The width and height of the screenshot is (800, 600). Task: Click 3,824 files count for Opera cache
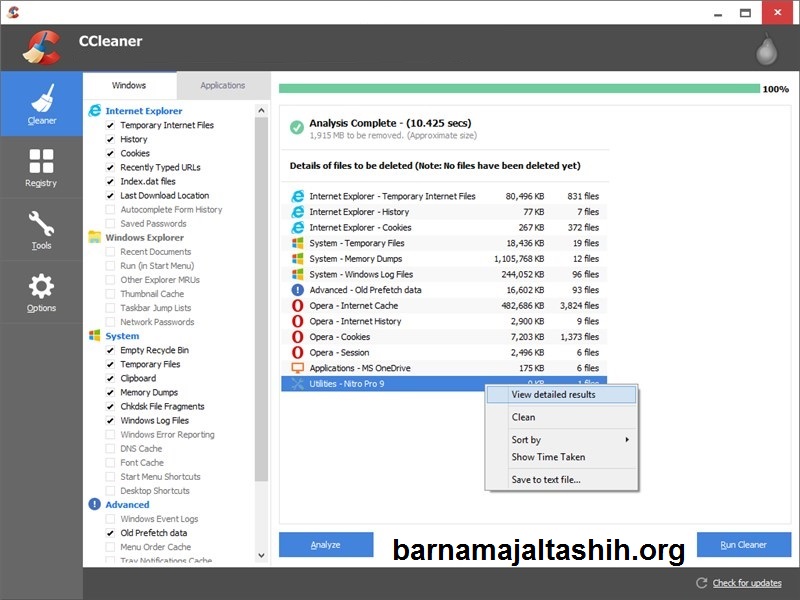pyautogui.click(x=579, y=306)
